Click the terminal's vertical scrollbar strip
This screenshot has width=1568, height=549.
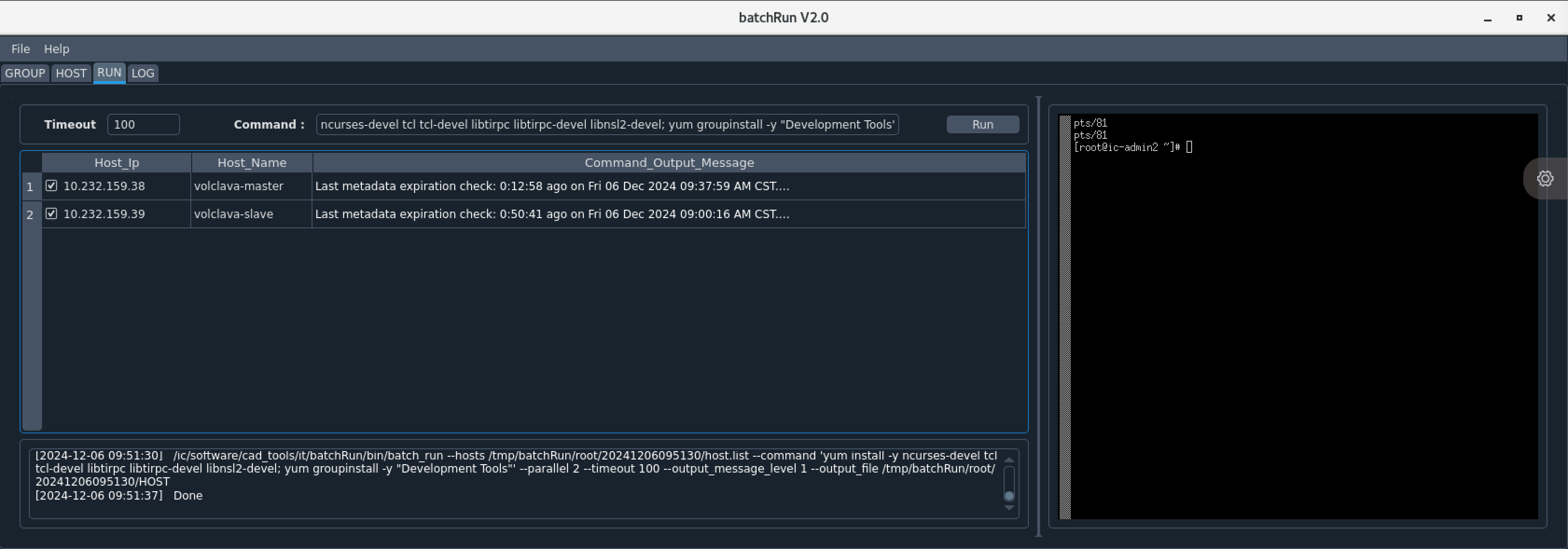click(1065, 316)
